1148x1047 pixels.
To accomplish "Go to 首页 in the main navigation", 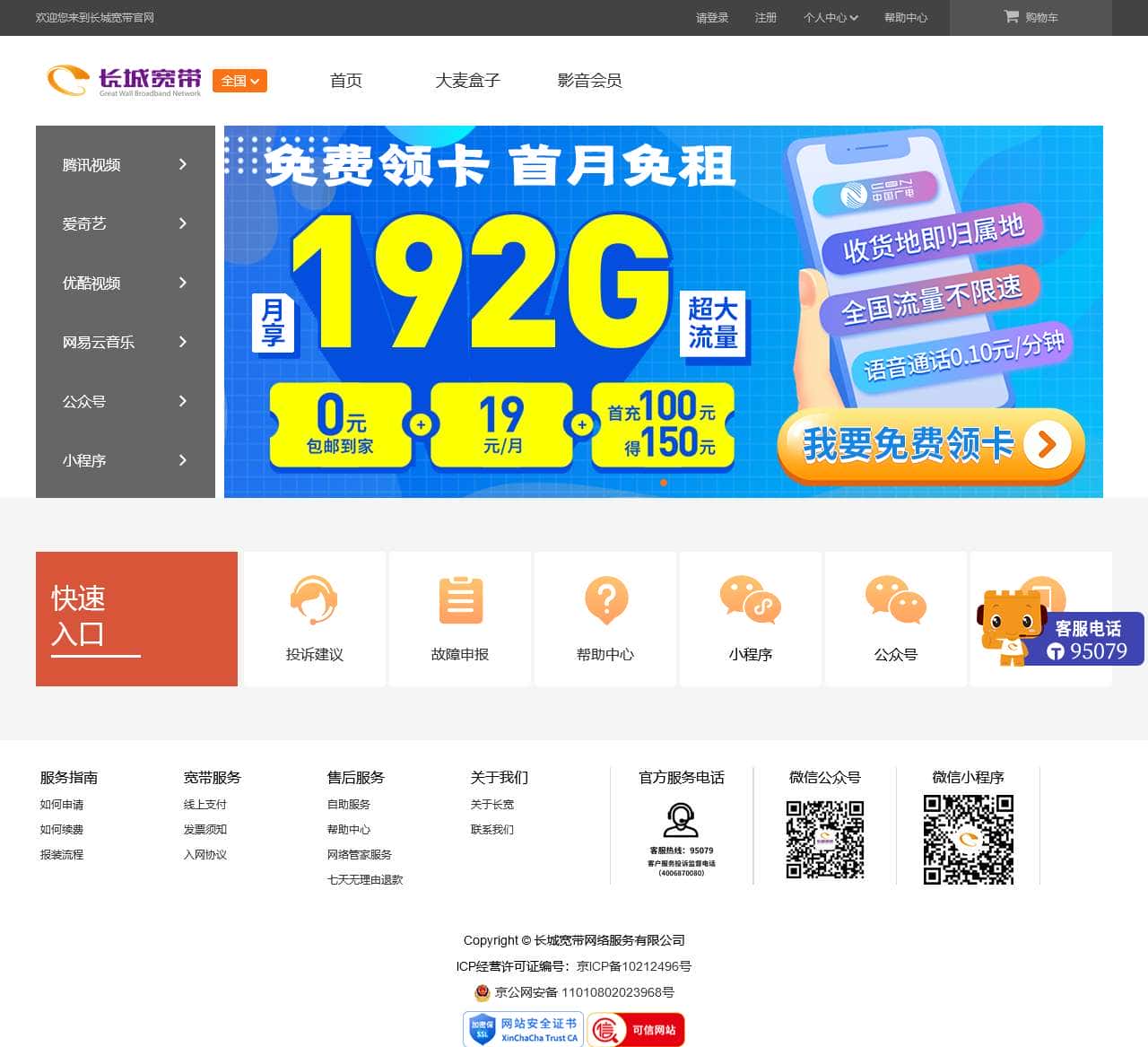I will [x=346, y=81].
